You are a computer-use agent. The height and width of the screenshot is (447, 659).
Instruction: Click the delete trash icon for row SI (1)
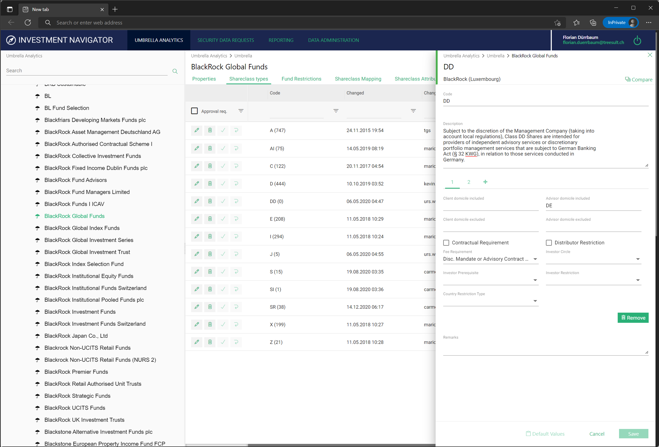click(x=210, y=289)
